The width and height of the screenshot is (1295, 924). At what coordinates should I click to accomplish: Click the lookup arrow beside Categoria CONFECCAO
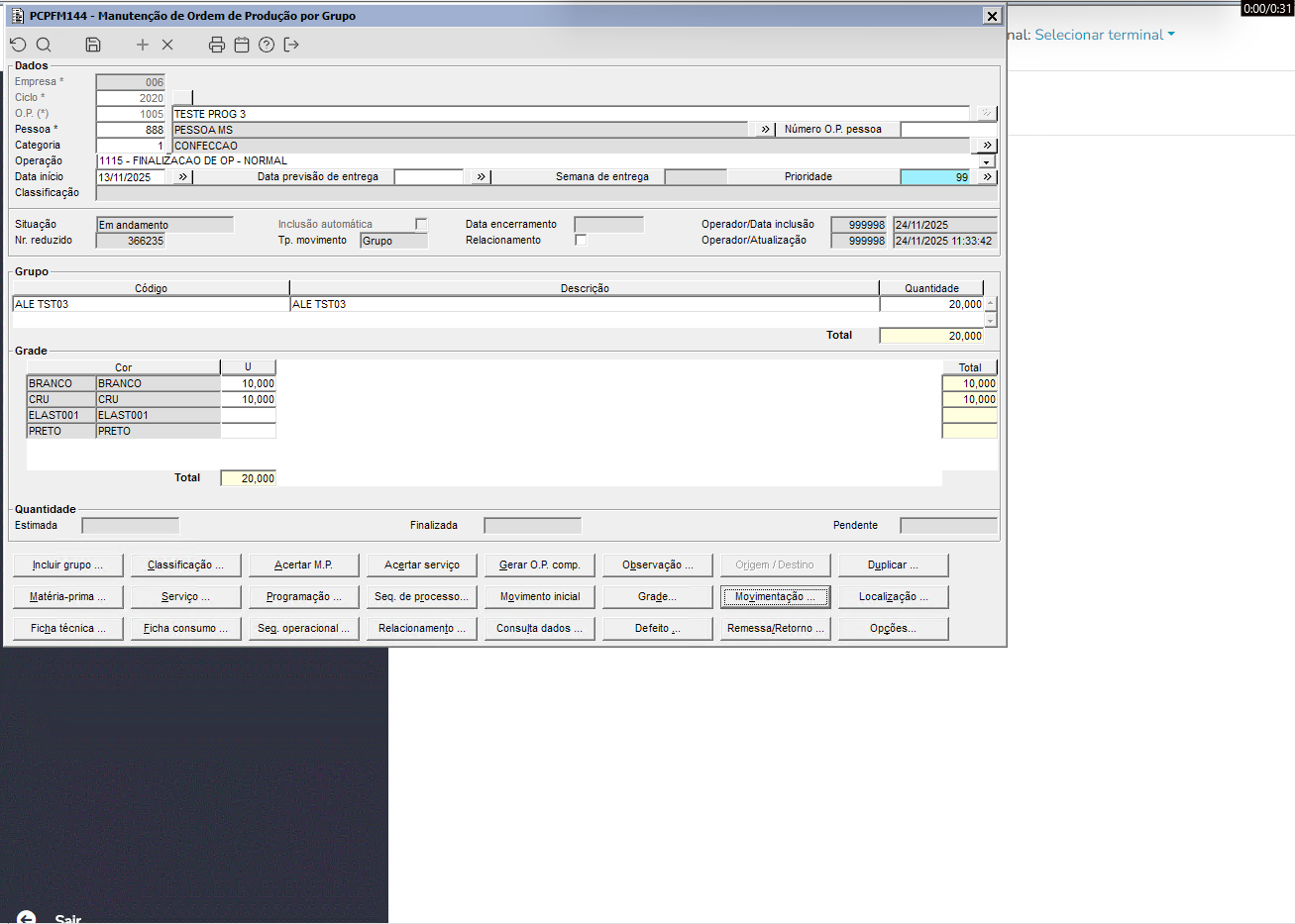pyautogui.click(x=987, y=145)
